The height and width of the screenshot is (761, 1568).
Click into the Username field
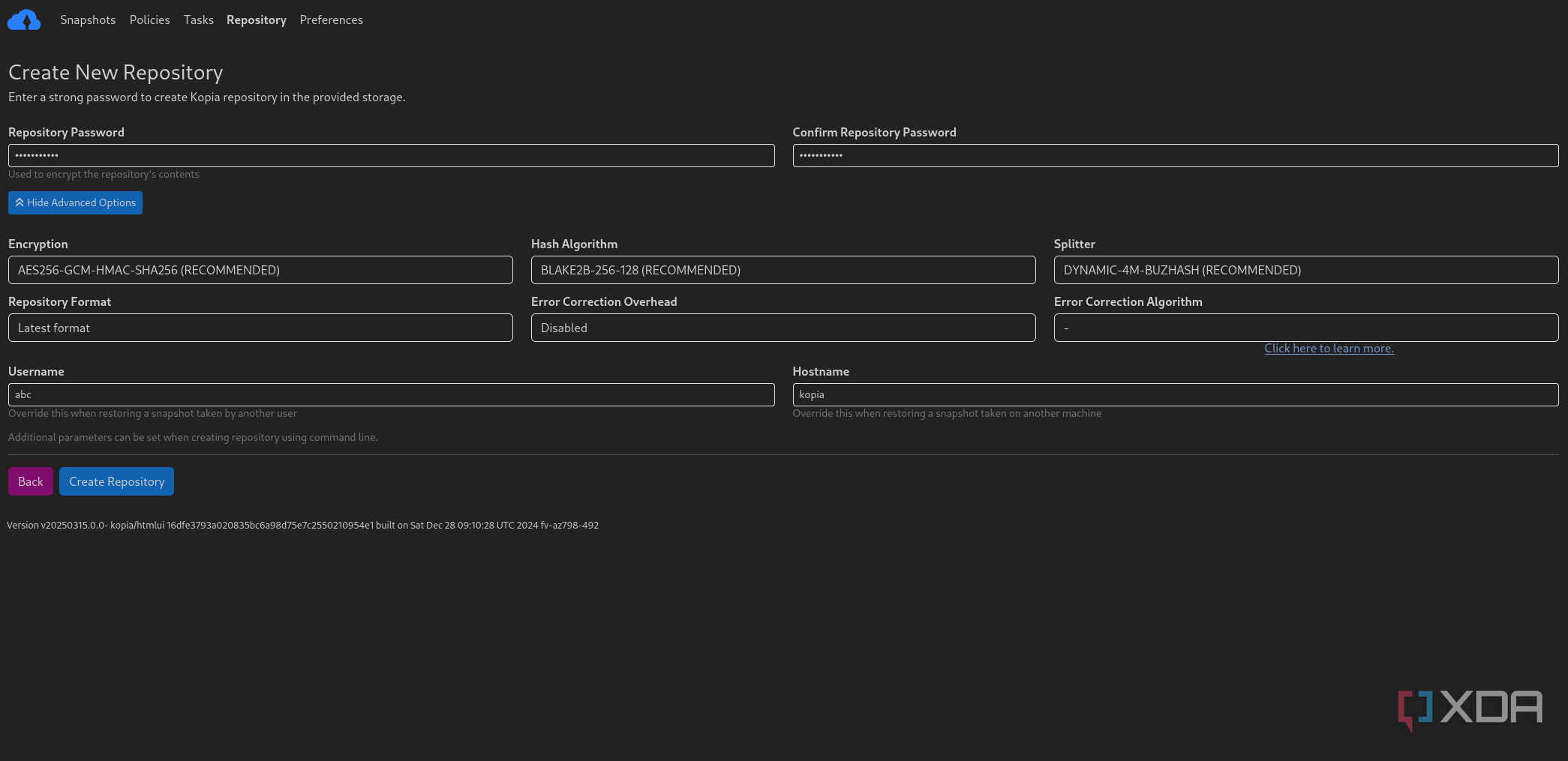click(391, 394)
